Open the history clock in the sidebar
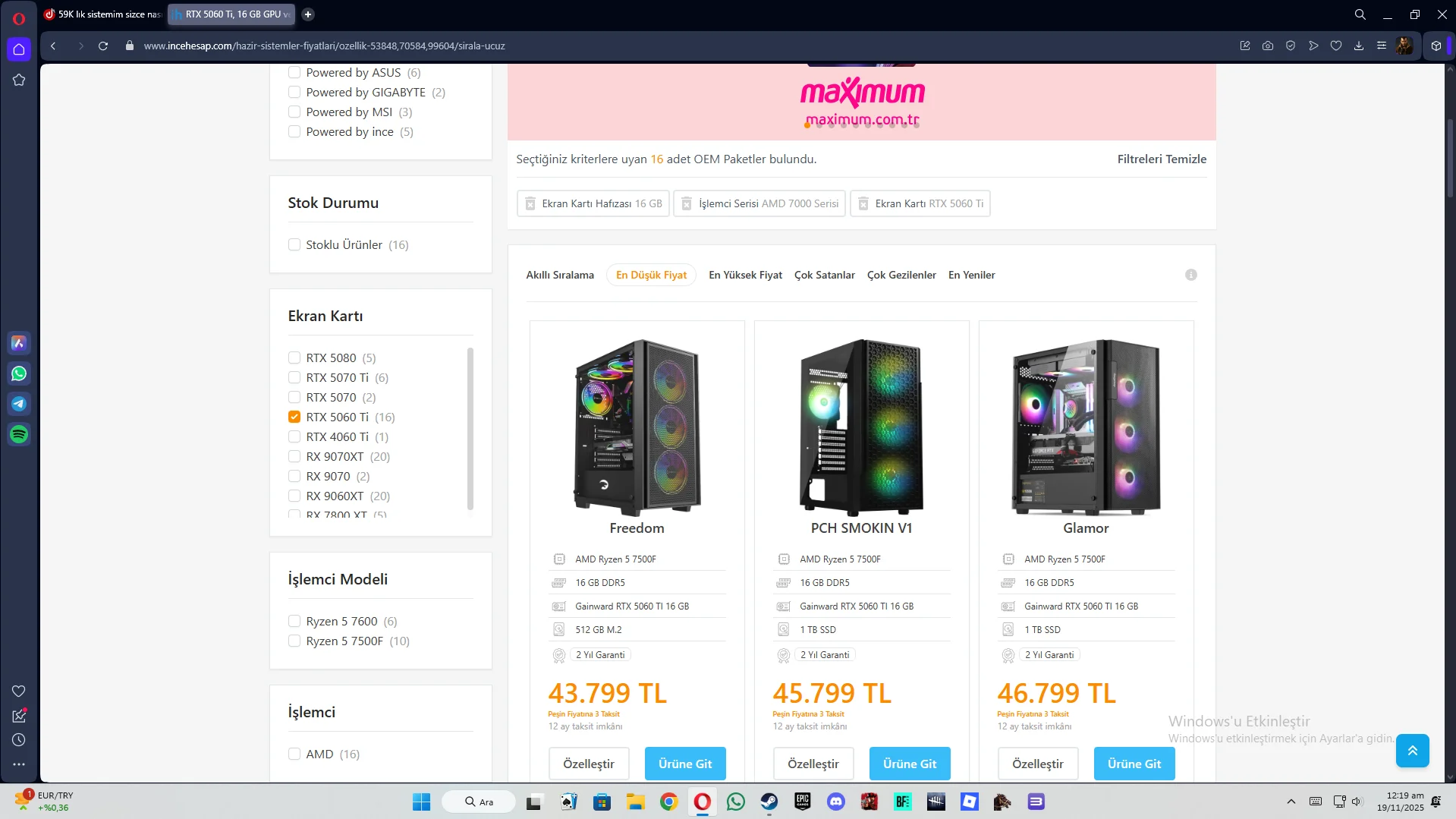Screen dimensions: 1456x819 19,739
